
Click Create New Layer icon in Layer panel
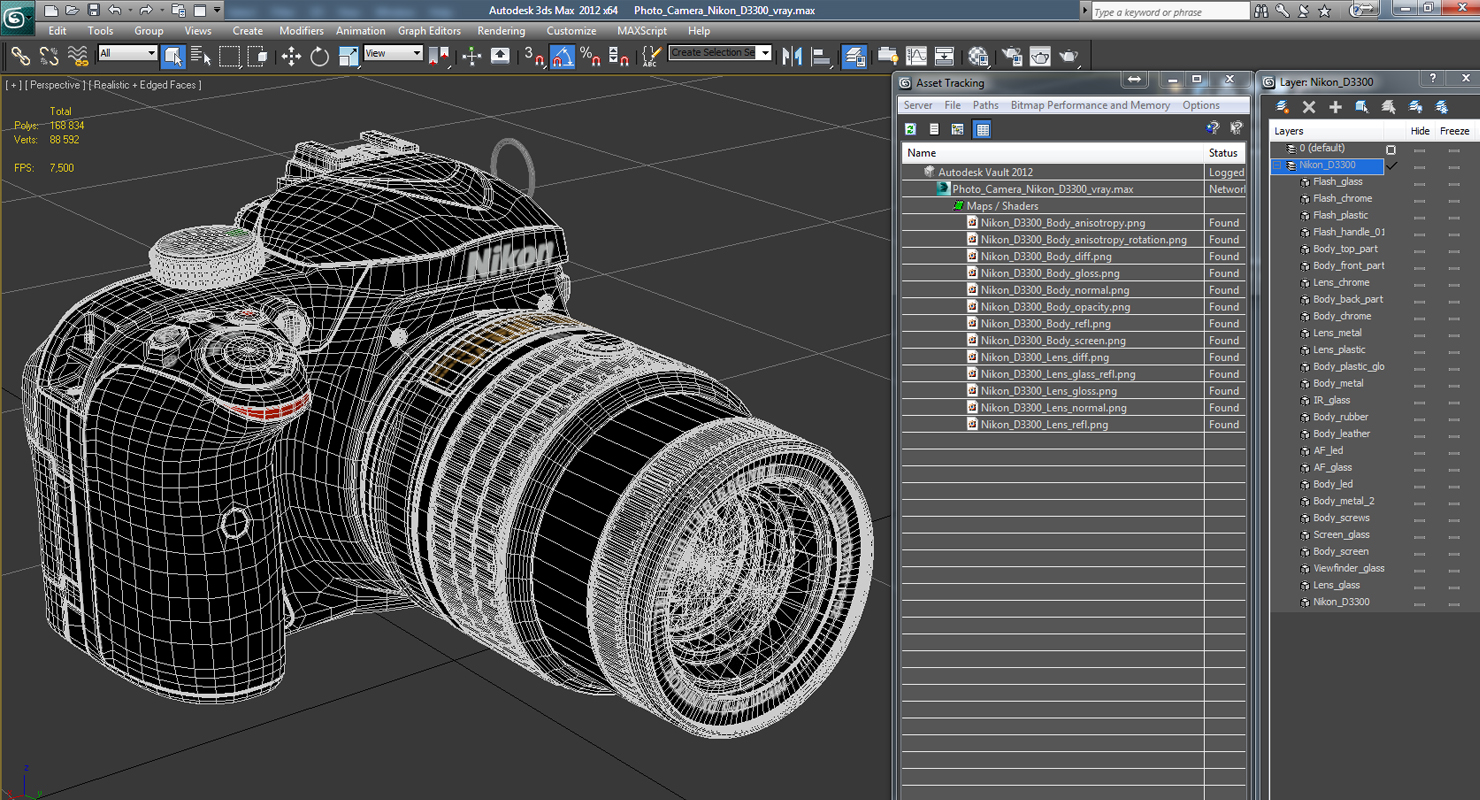[x=1283, y=107]
